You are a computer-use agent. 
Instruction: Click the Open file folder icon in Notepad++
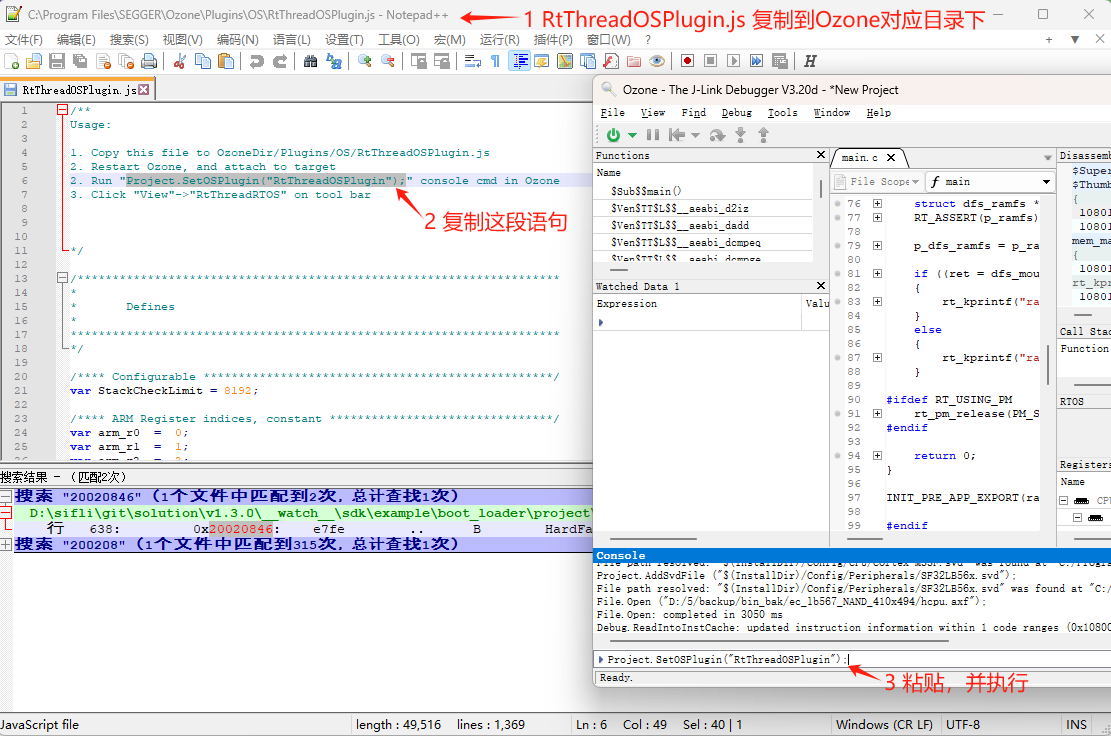click(34, 62)
